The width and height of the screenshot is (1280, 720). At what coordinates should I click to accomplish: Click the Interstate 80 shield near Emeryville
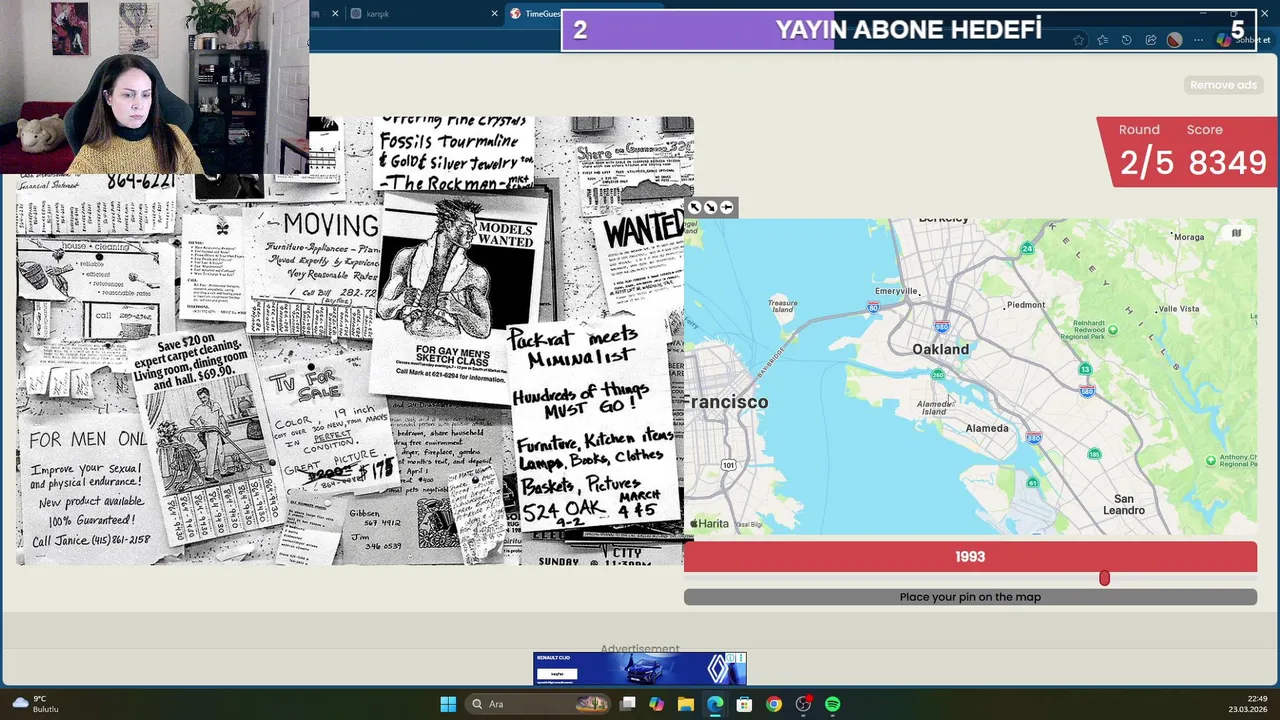[873, 308]
